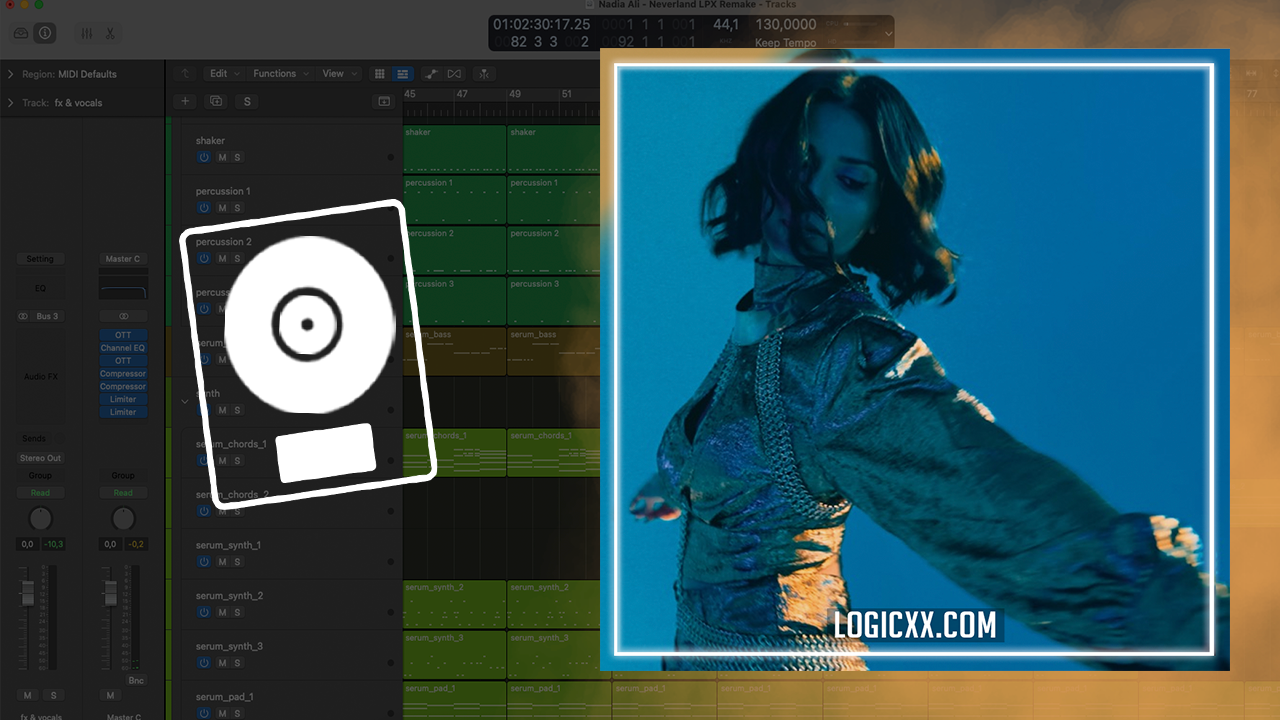Click the Bnc bounce button

pos(136,680)
